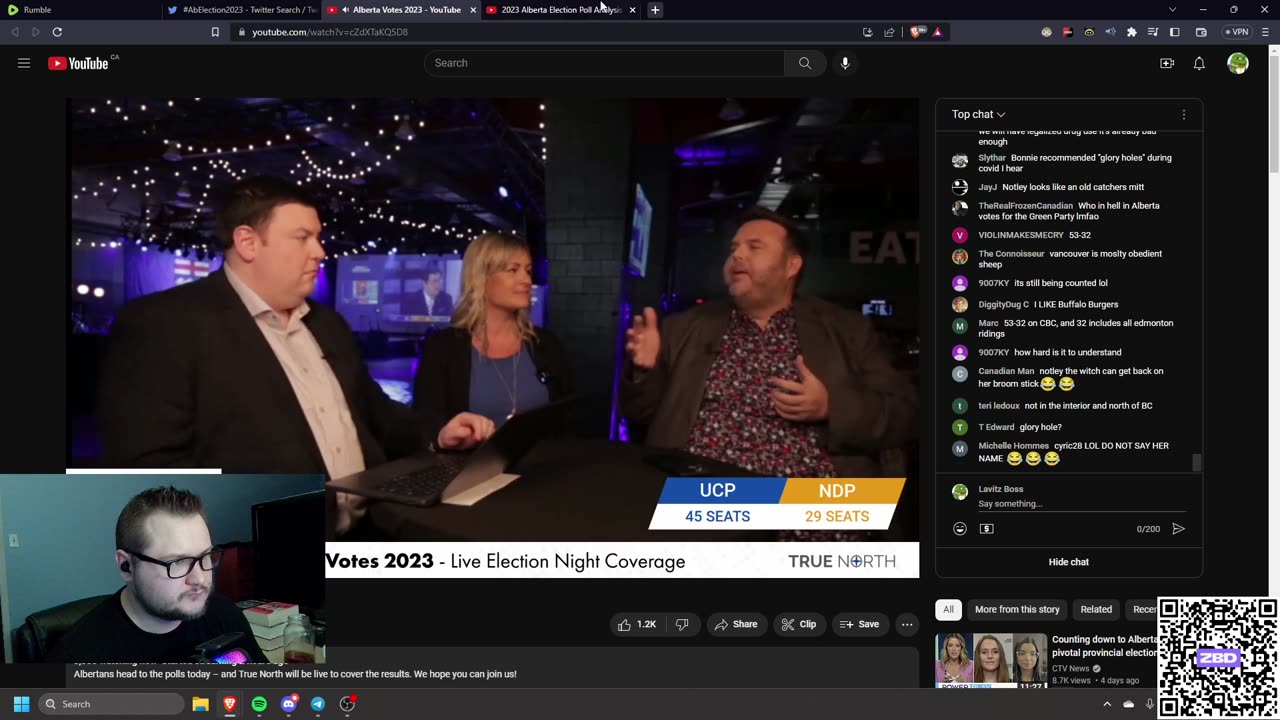Image resolution: width=1280 pixels, height=720 pixels.
Task: Switch to the #AbElection2023 Twitter Search tab
Action: pyautogui.click(x=240, y=10)
